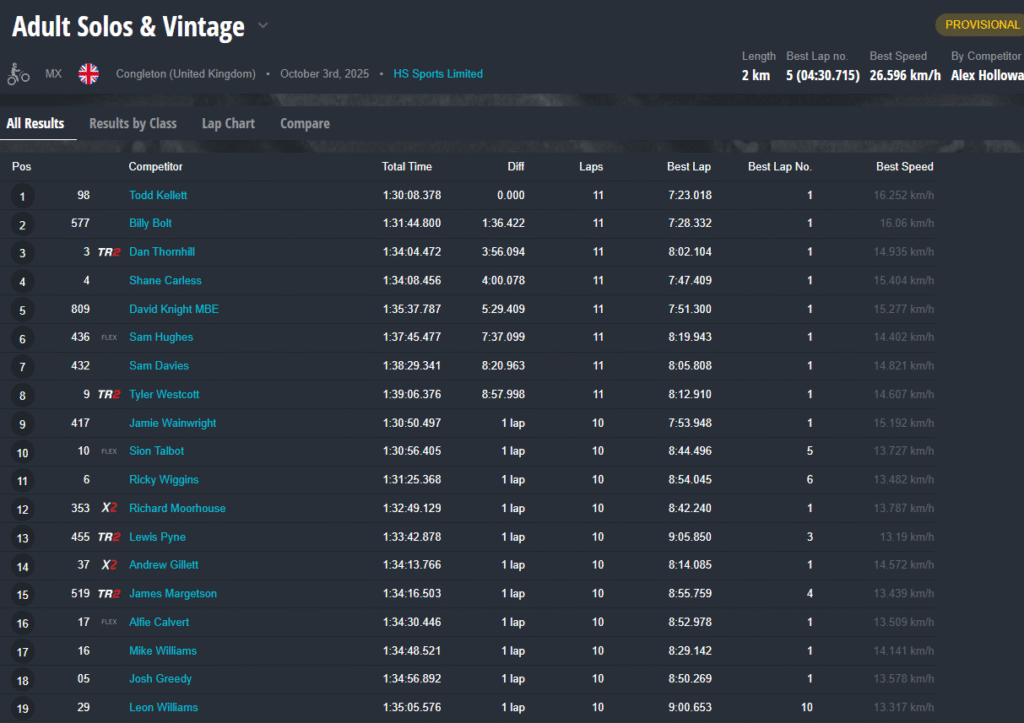Screen dimensions: 1024x723
Task: Open Billy Bolt competitor link
Action: [x=151, y=223]
